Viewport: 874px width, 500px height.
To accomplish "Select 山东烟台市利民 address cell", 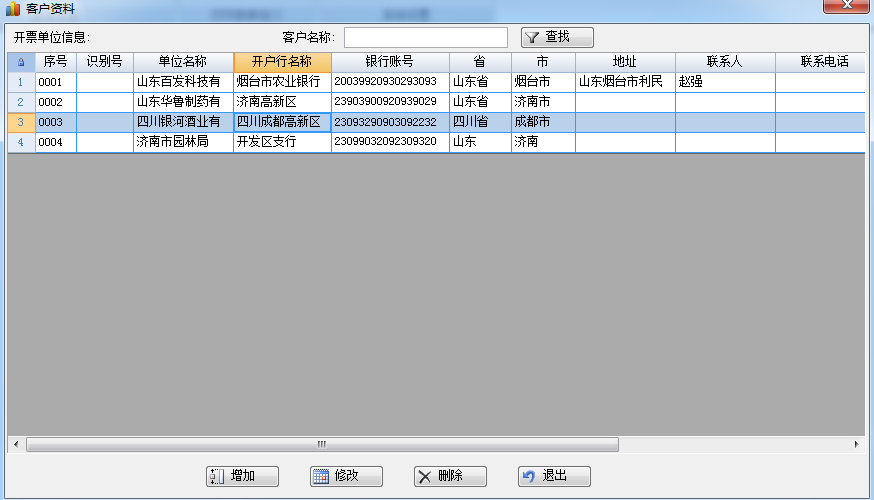I will coord(625,82).
